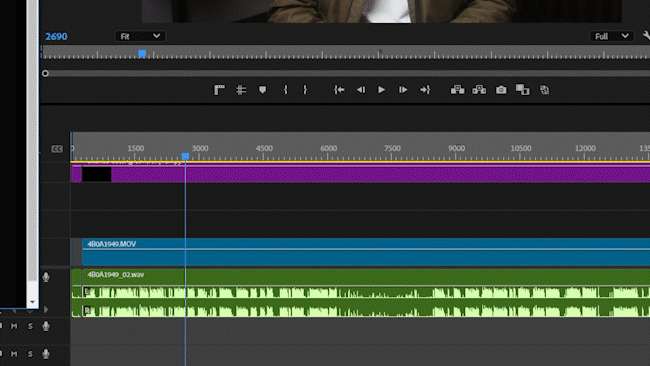The image size is (650, 366).
Task: Click the left panel scroll down arrow
Action: [32, 302]
